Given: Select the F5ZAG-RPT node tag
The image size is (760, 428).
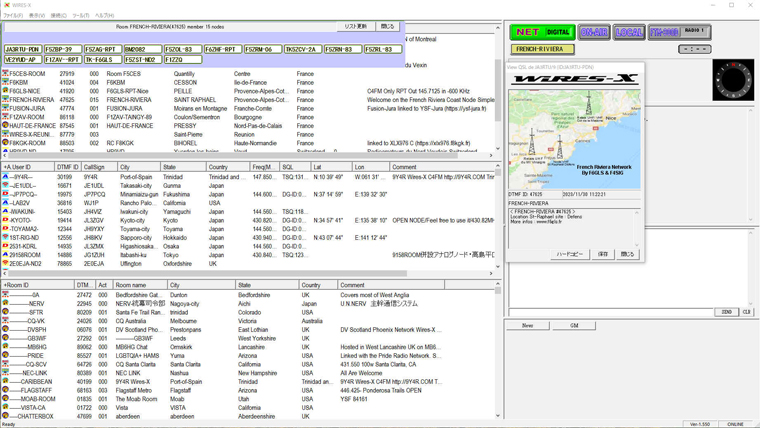Looking at the screenshot, I should point(103,49).
